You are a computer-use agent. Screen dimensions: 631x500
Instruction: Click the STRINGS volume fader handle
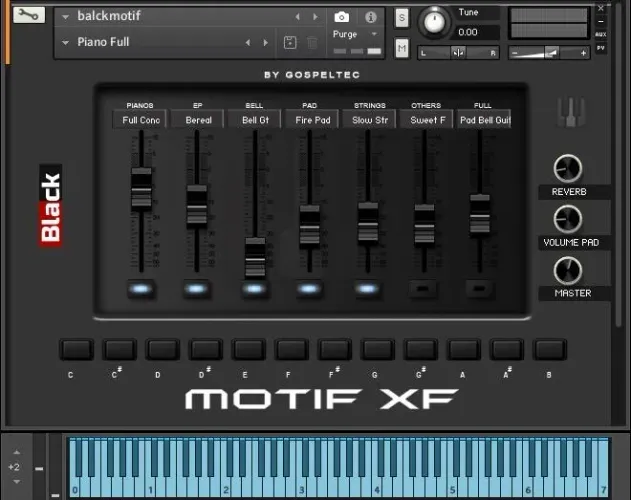pyautogui.click(x=368, y=223)
